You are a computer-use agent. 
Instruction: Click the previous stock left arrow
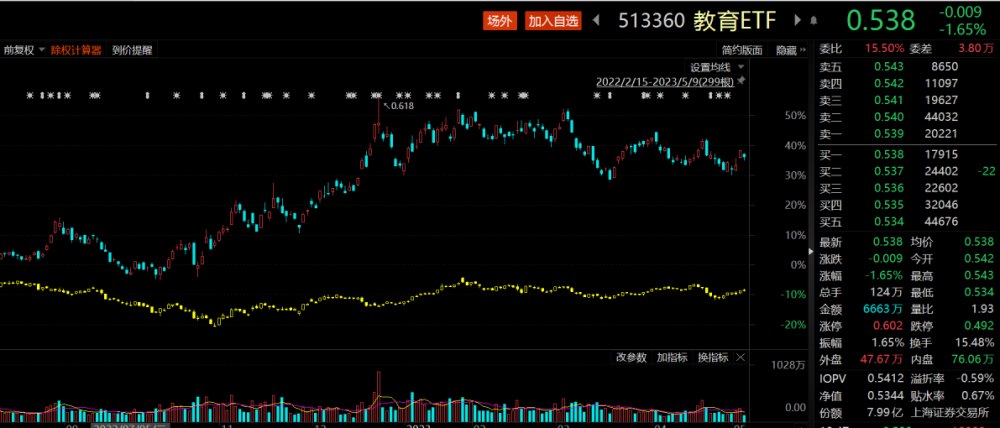[598, 20]
